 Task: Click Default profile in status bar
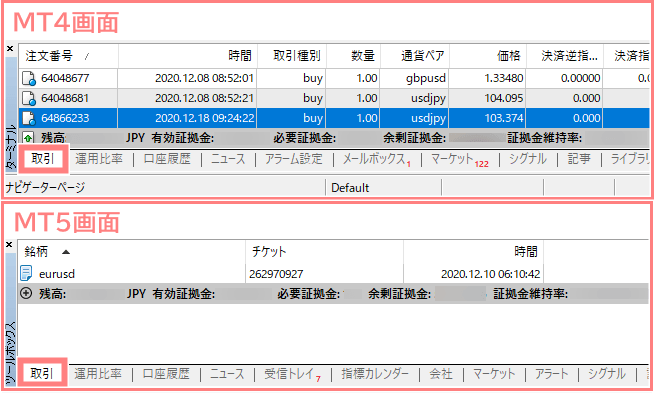coord(350,188)
